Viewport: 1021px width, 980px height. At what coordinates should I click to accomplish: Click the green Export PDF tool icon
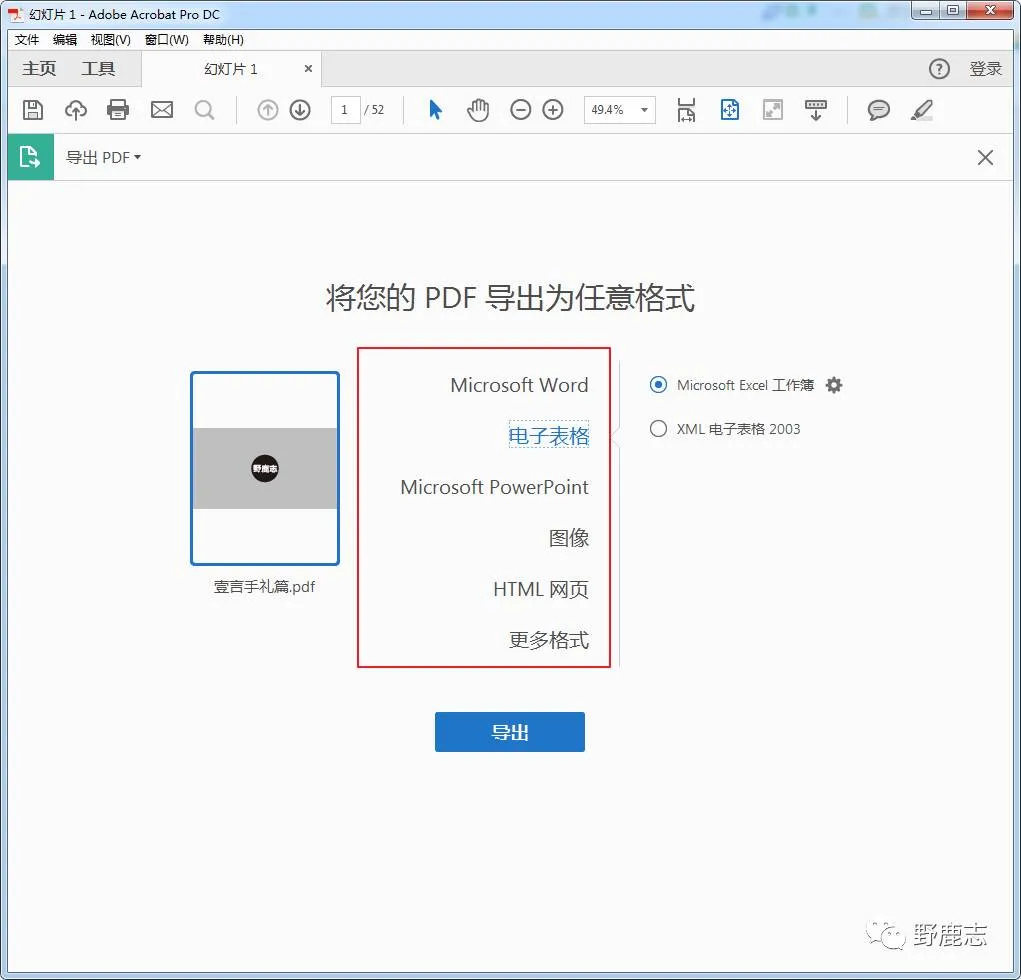[31, 157]
